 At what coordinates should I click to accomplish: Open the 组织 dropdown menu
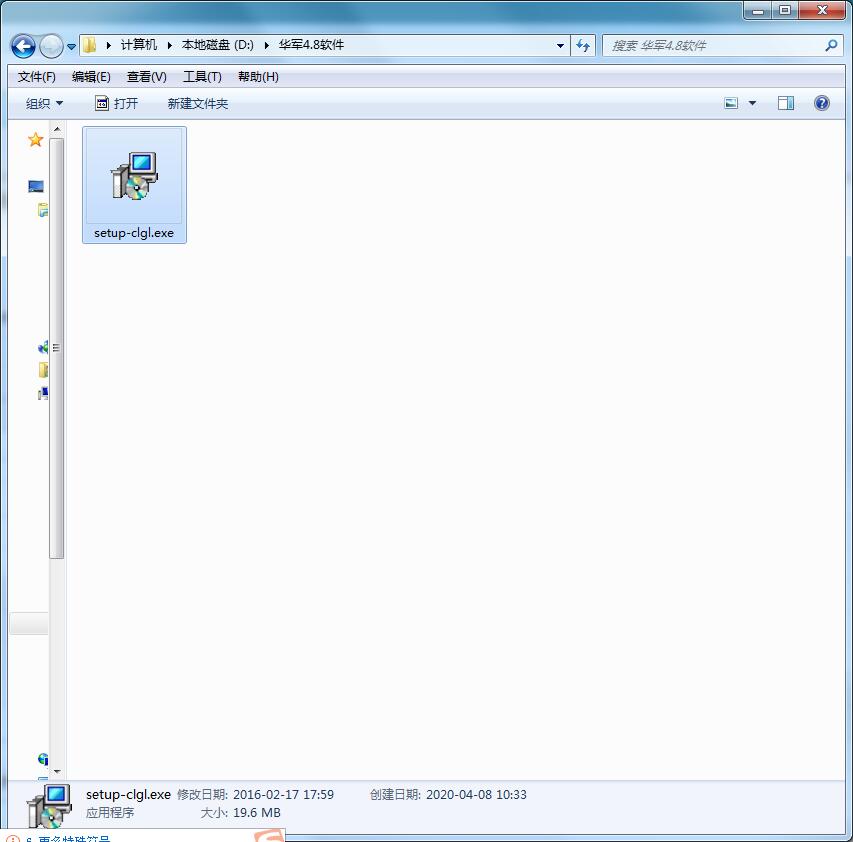44,103
